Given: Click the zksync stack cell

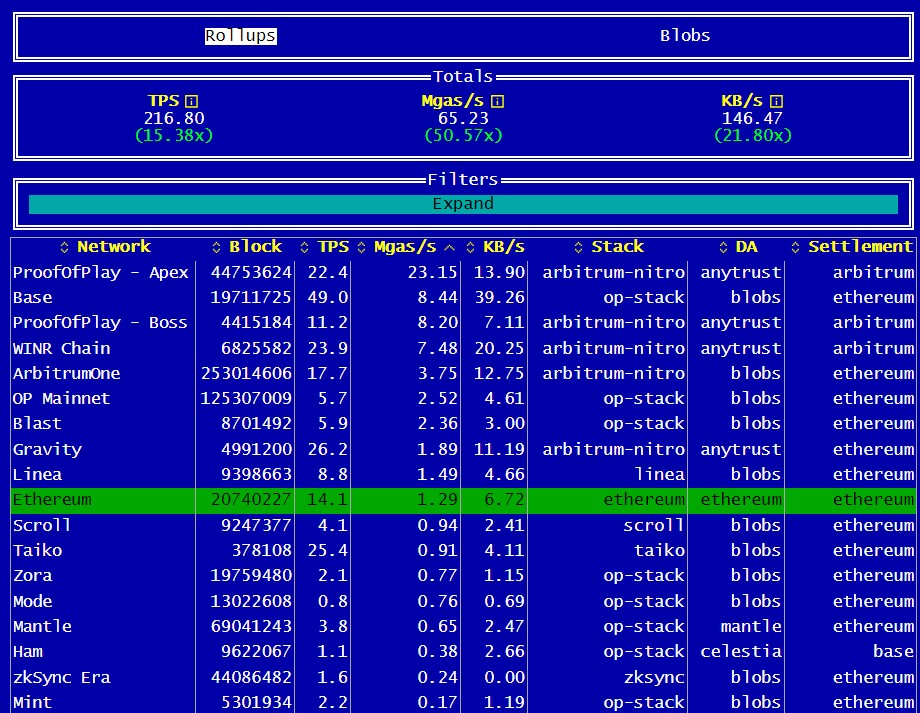Looking at the screenshot, I should pyautogui.click(x=654, y=678).
